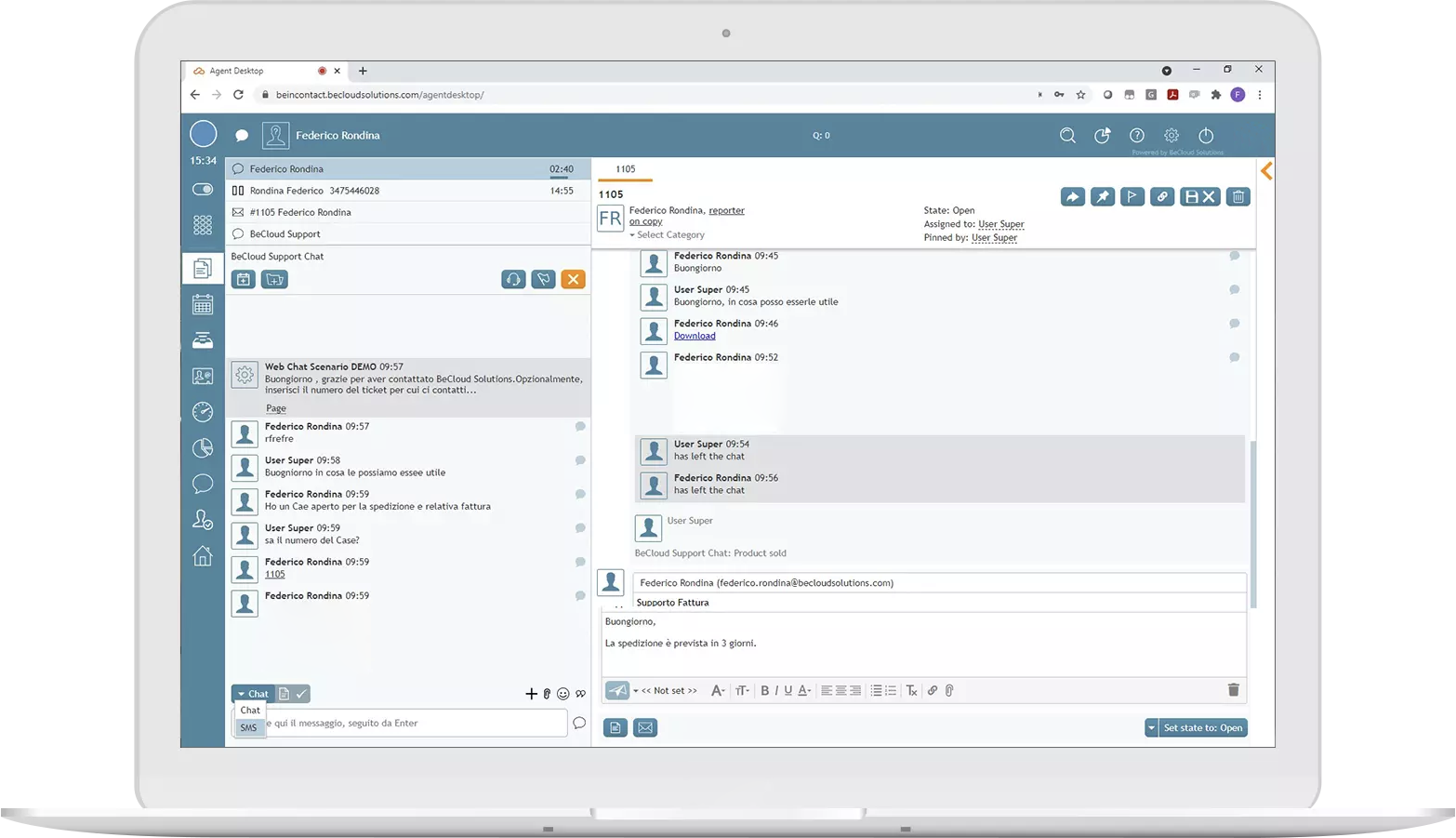Forward ticket 1105 with the arrow button
This screenshot has height=838, width=1456.
(x=1073, y=196)
